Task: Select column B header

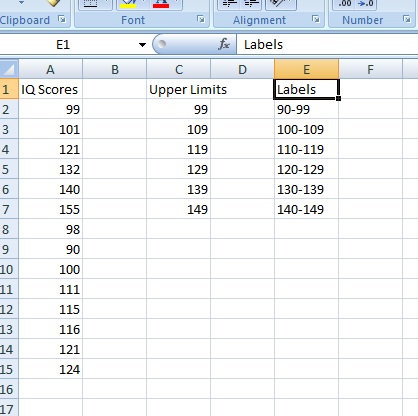Action: pyautogui.click(x=114, y=69)
